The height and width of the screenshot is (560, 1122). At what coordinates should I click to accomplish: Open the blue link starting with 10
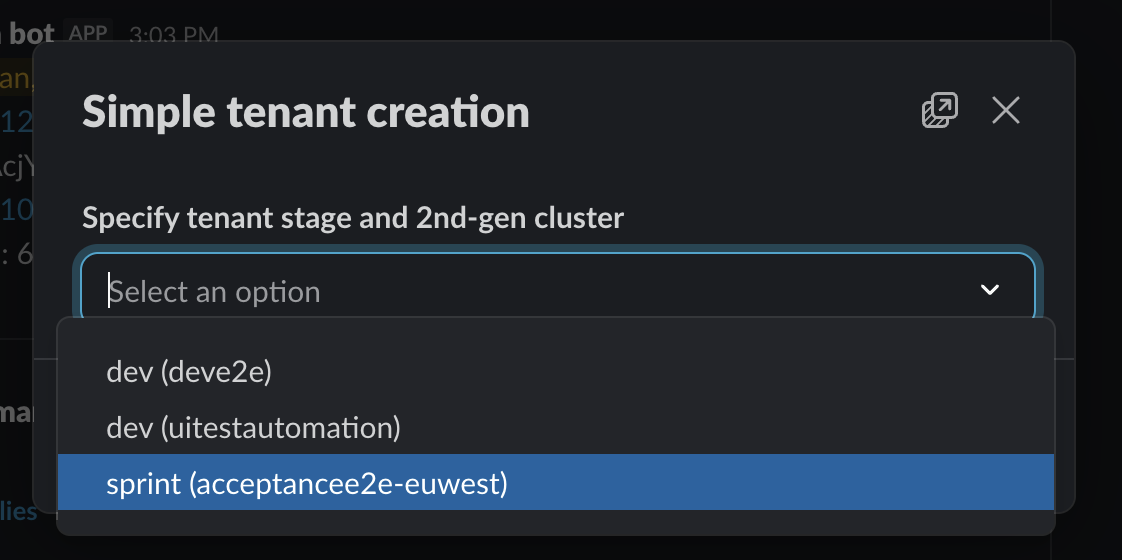point(17,210)
